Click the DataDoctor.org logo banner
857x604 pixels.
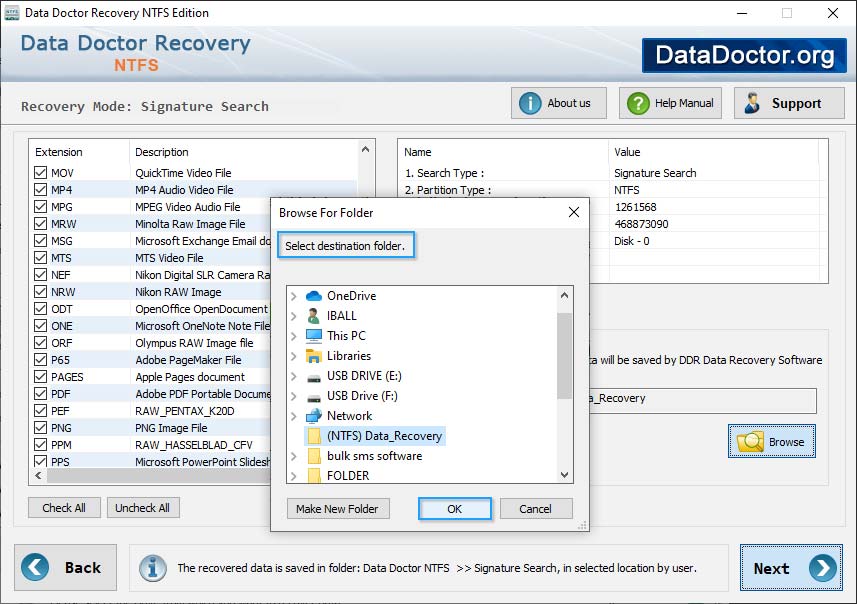(744, 55)
